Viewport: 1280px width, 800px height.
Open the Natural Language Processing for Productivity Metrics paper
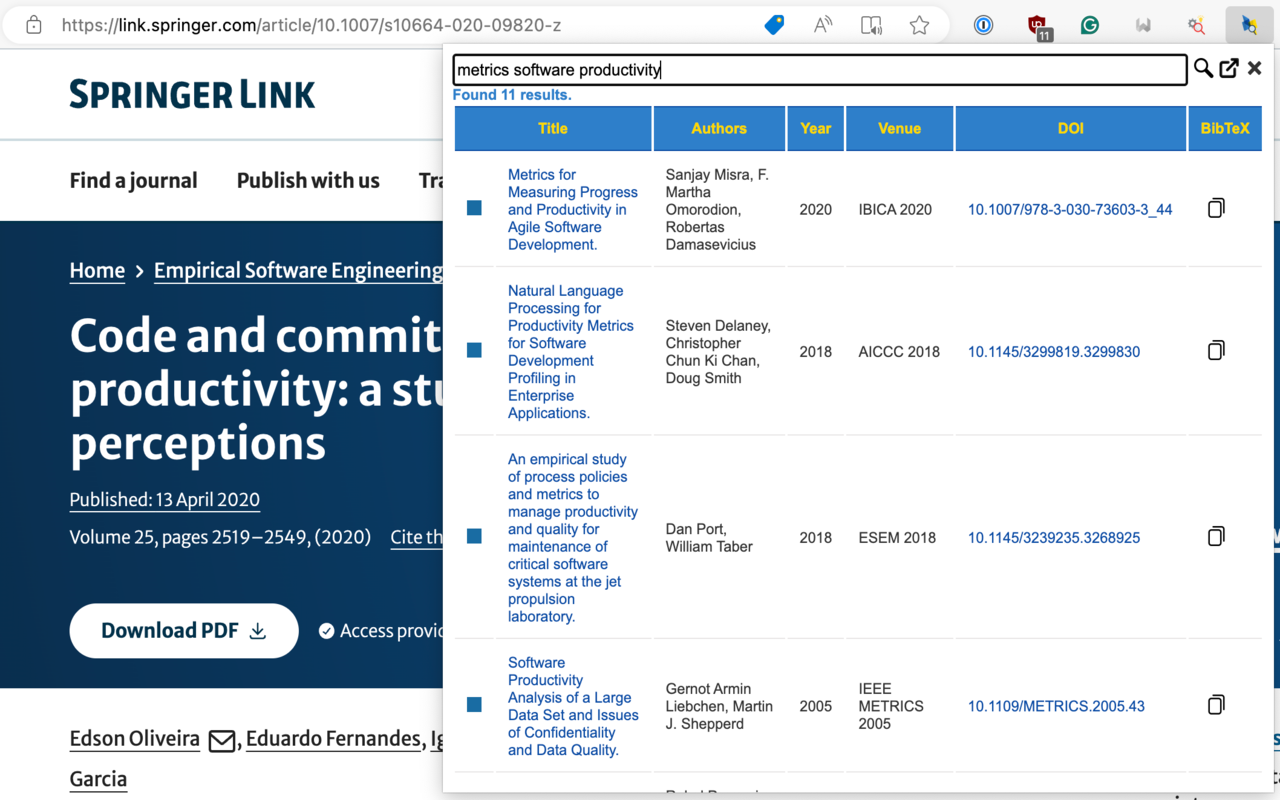tap(571, 351)
